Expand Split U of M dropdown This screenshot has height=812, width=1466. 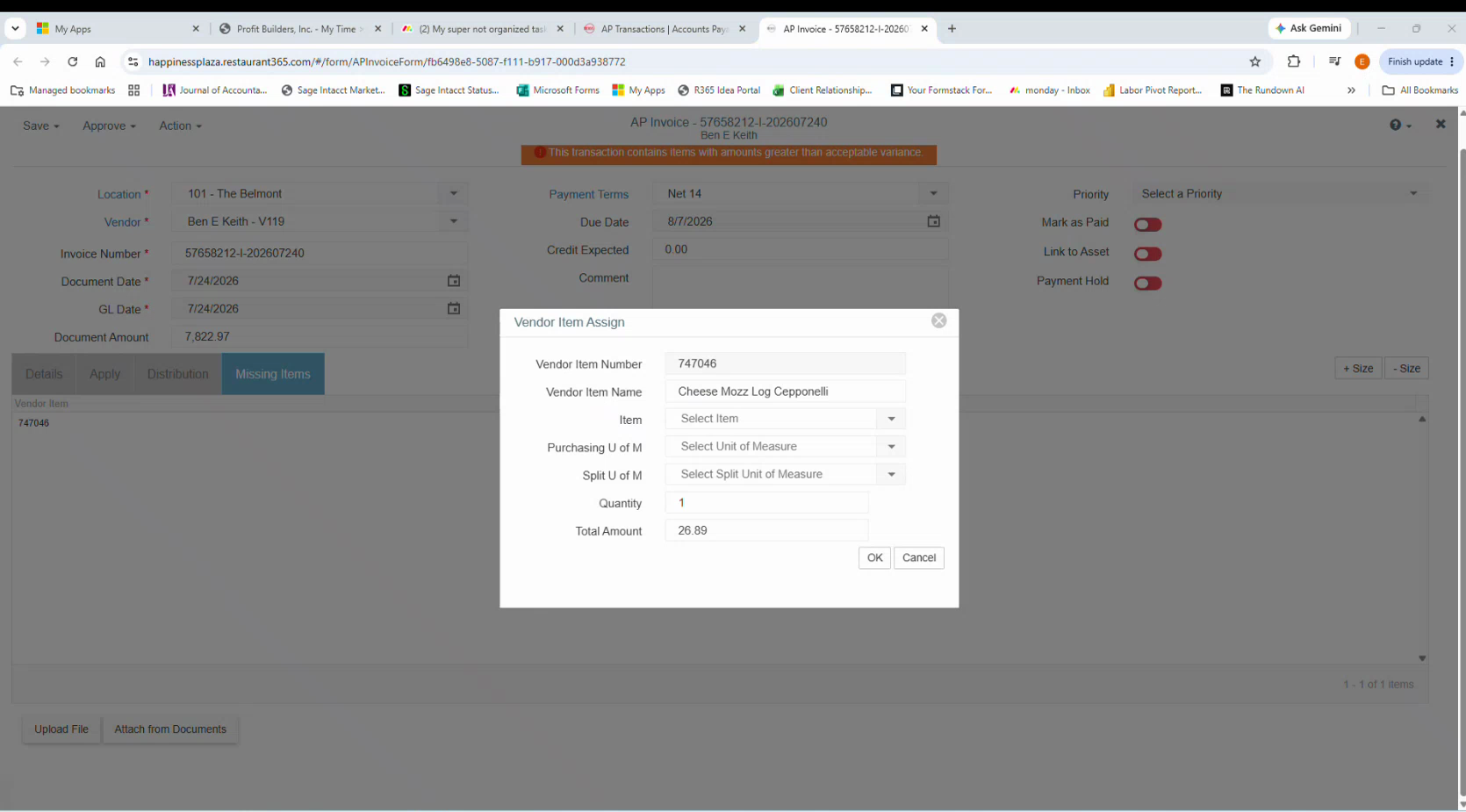tap(891, 474)
